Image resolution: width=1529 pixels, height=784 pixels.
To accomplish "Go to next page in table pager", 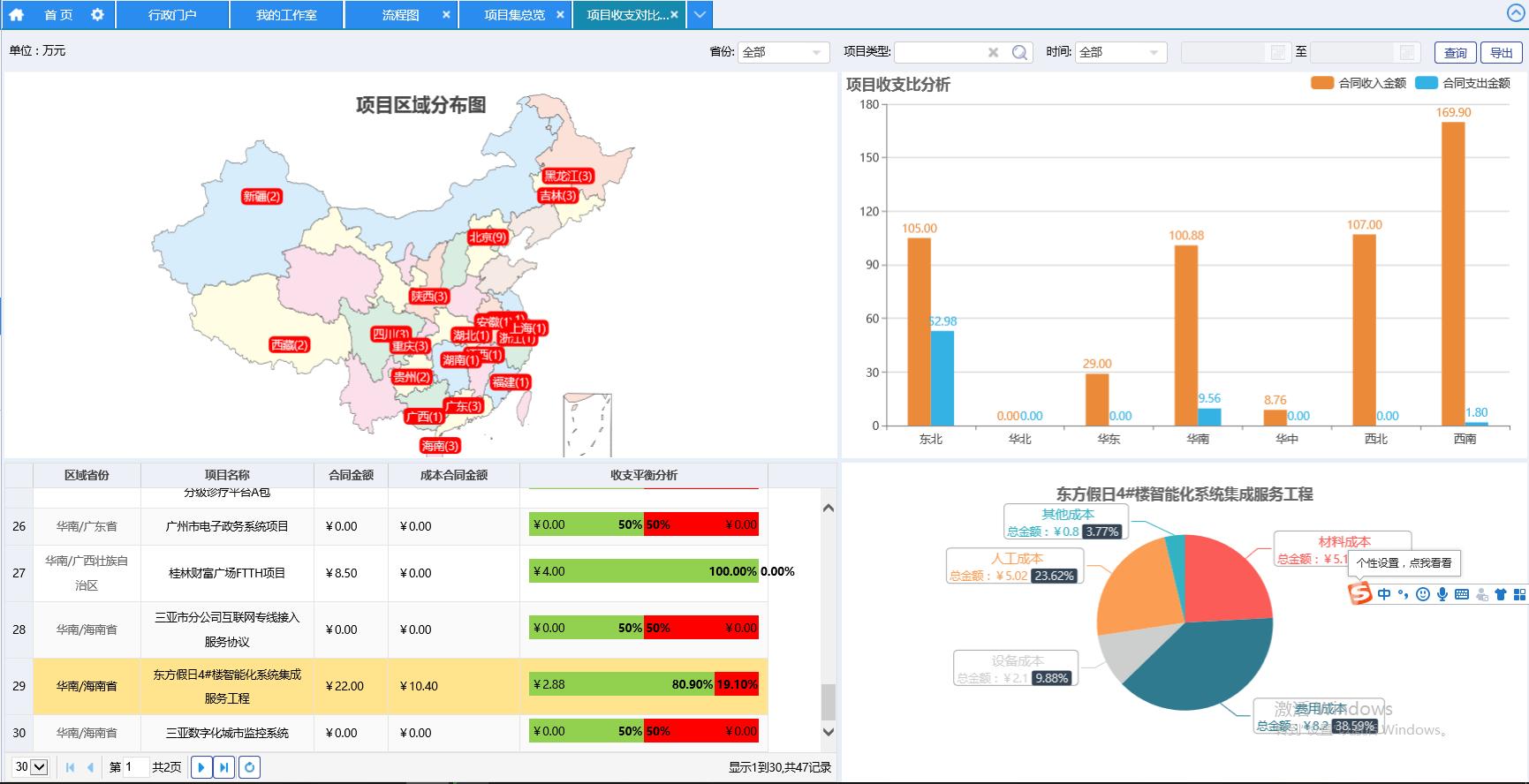I will [201, 767].
